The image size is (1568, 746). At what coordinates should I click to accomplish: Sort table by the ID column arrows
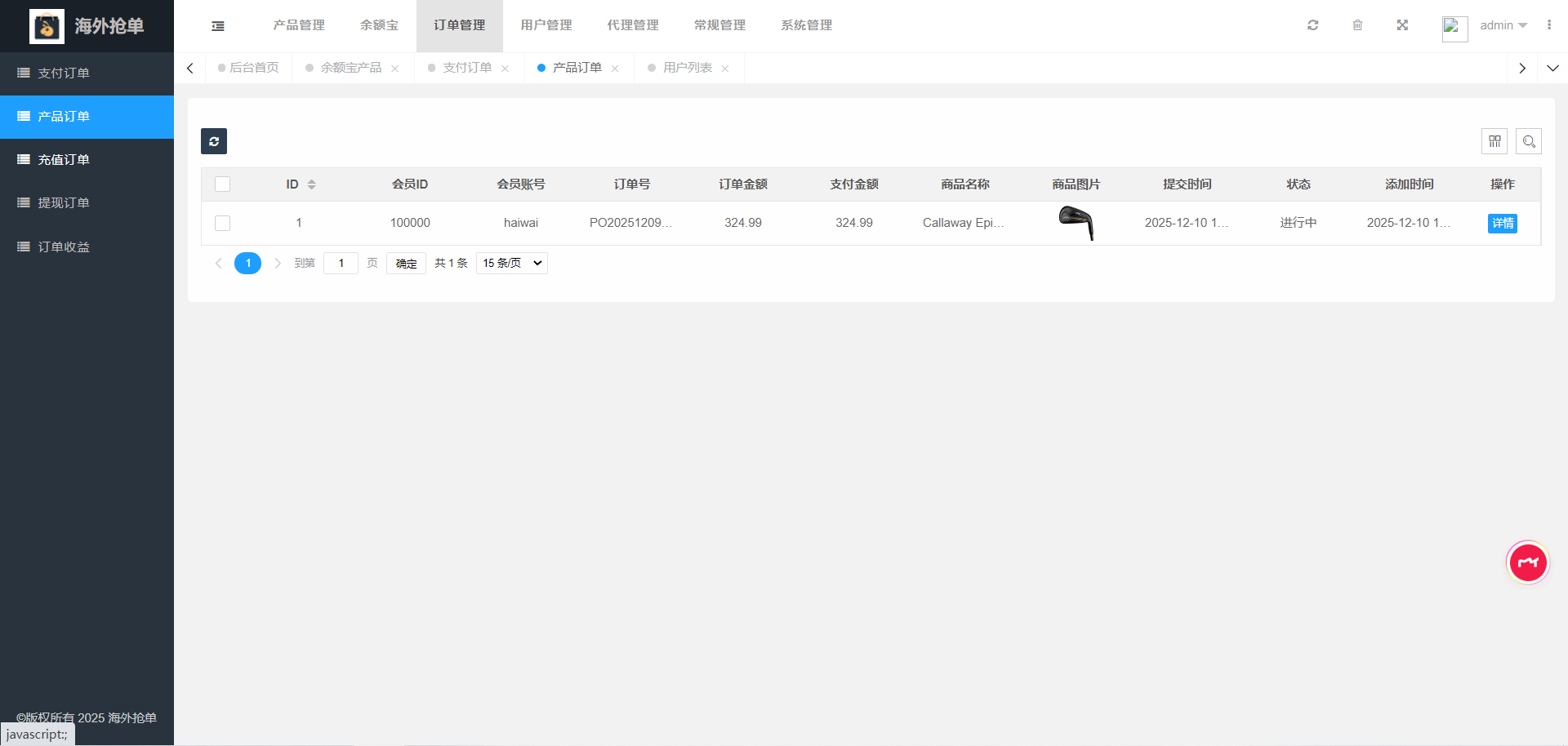coord(311,184)
